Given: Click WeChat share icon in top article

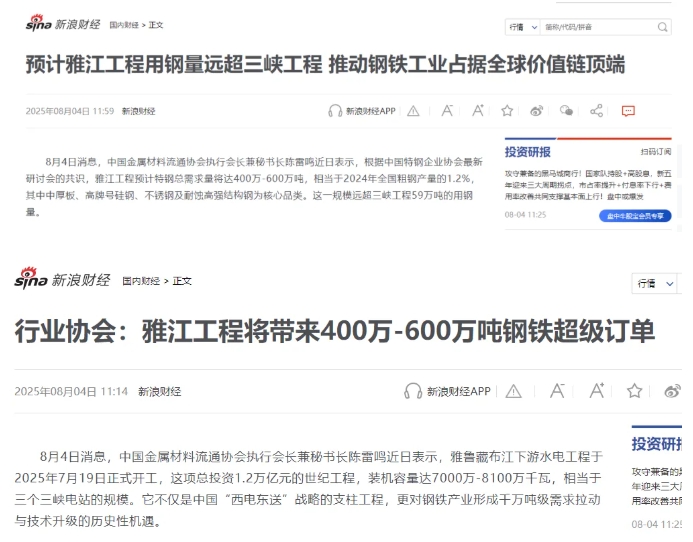Looking at the screenshot, I should 567,111.
